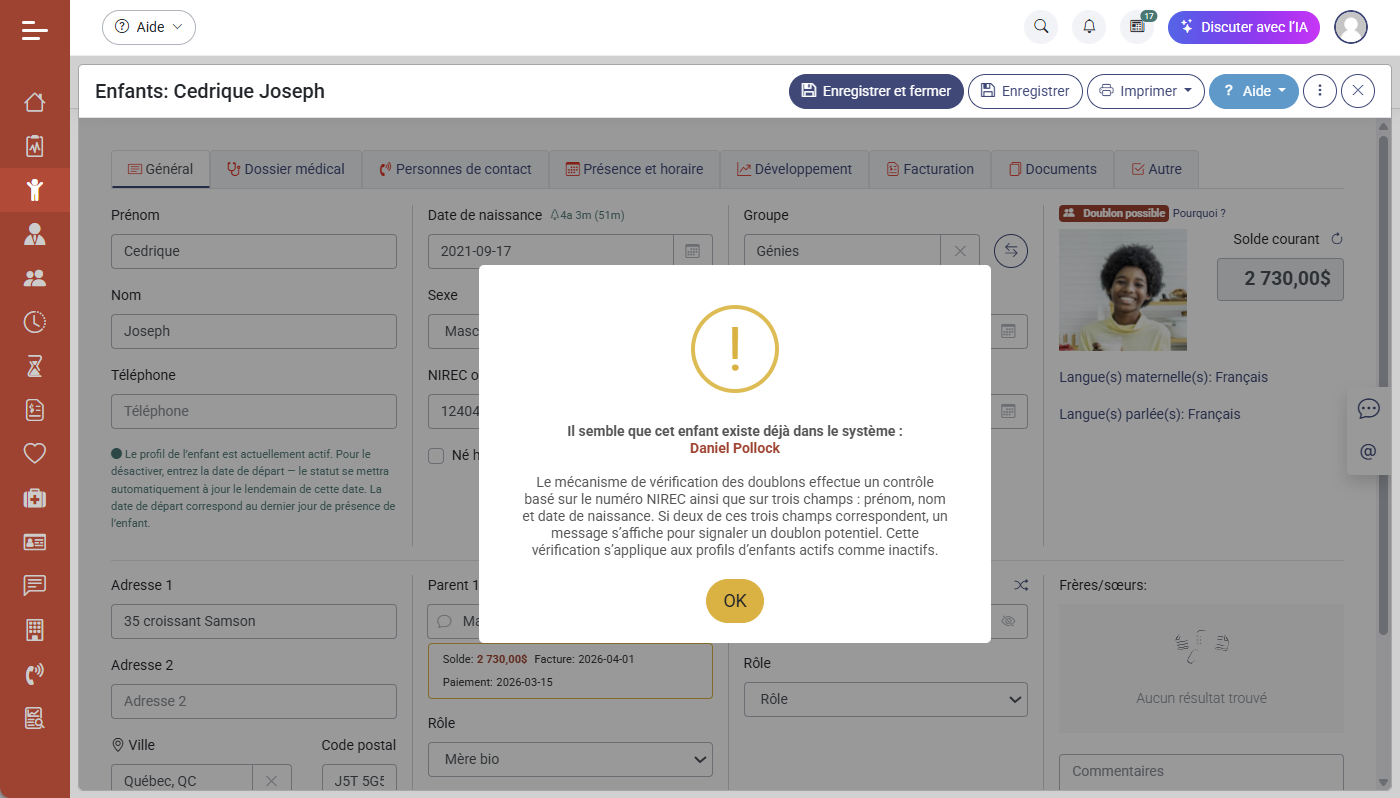
Task: Toggle the "Né h..." checkbox under NIREC
Action: pos(436,456)
